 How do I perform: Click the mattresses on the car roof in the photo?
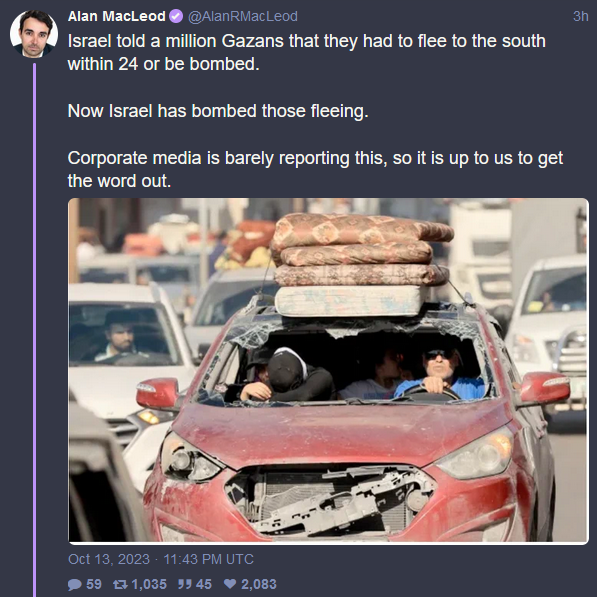coord(362,265)
